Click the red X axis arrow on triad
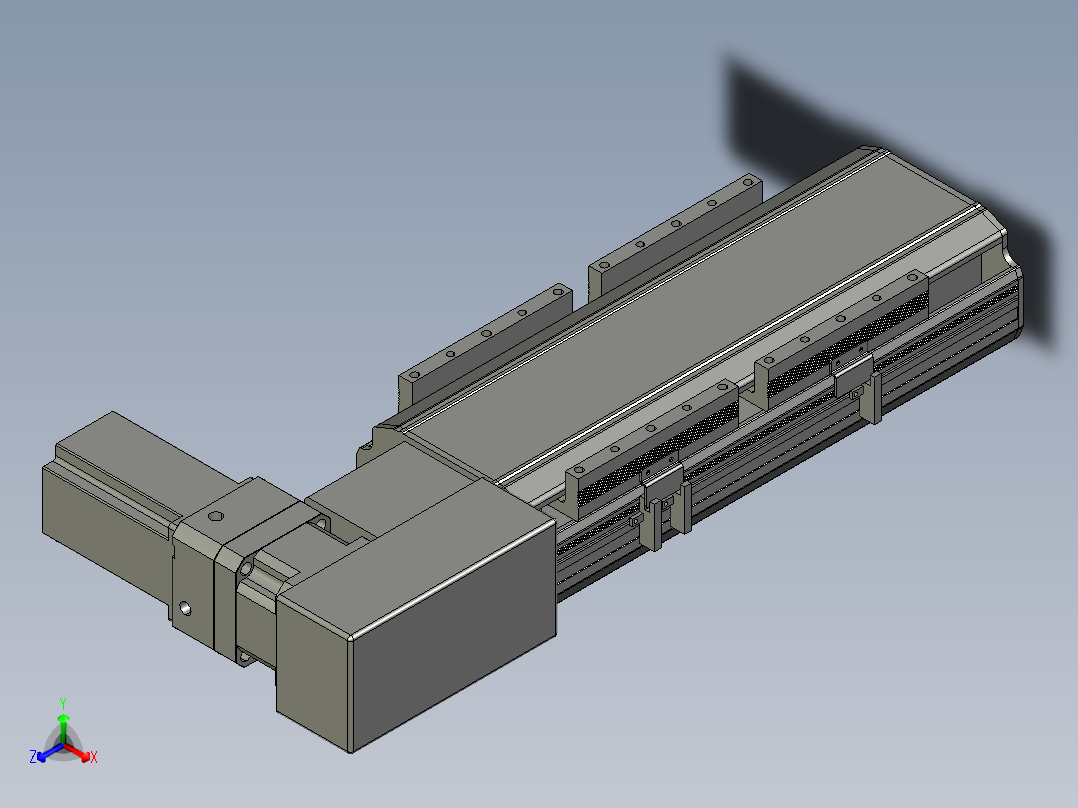 (79, 754)
